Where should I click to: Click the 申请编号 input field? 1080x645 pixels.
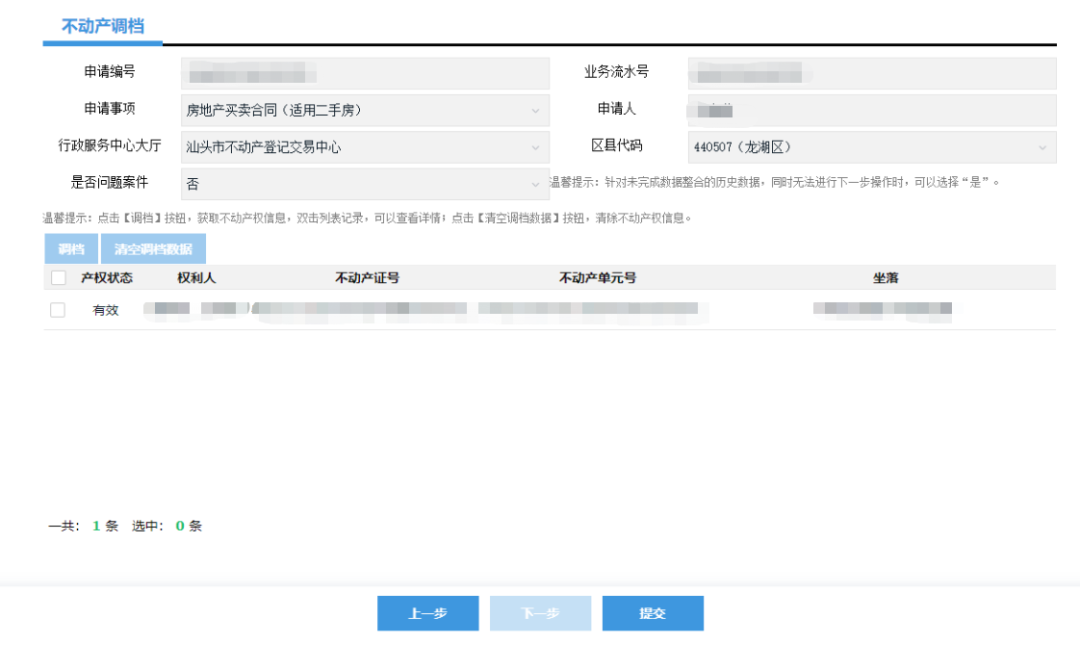click(360, 73)
